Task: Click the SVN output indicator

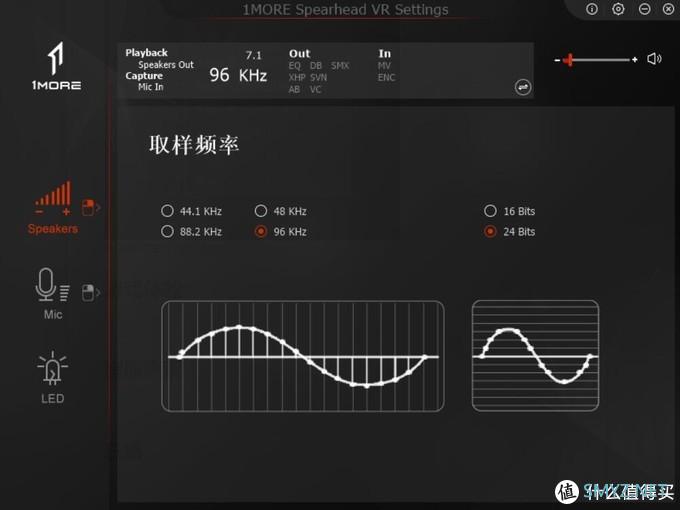Action: (318, 78)
